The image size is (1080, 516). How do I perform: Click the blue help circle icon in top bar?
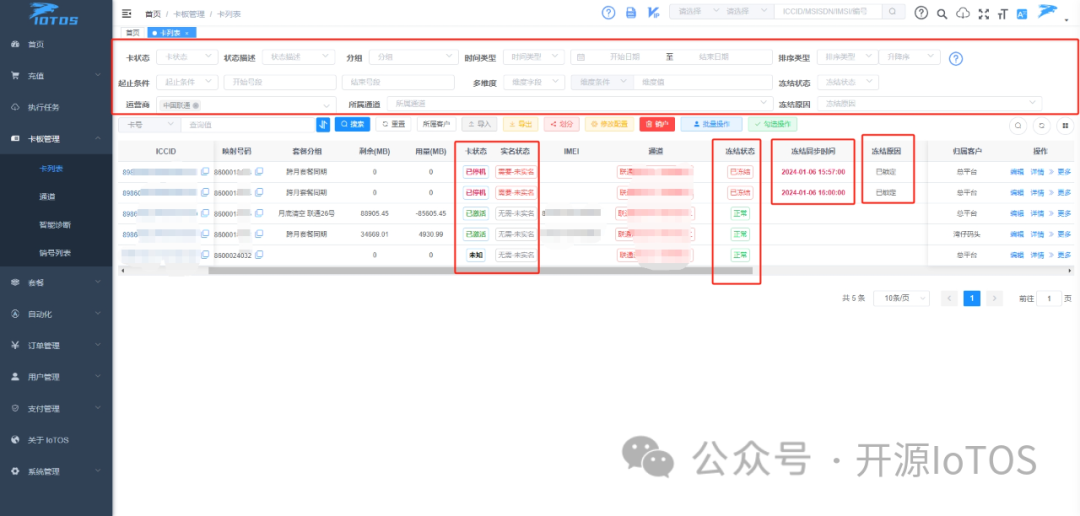pyautogui.click(x=608, y=12)
